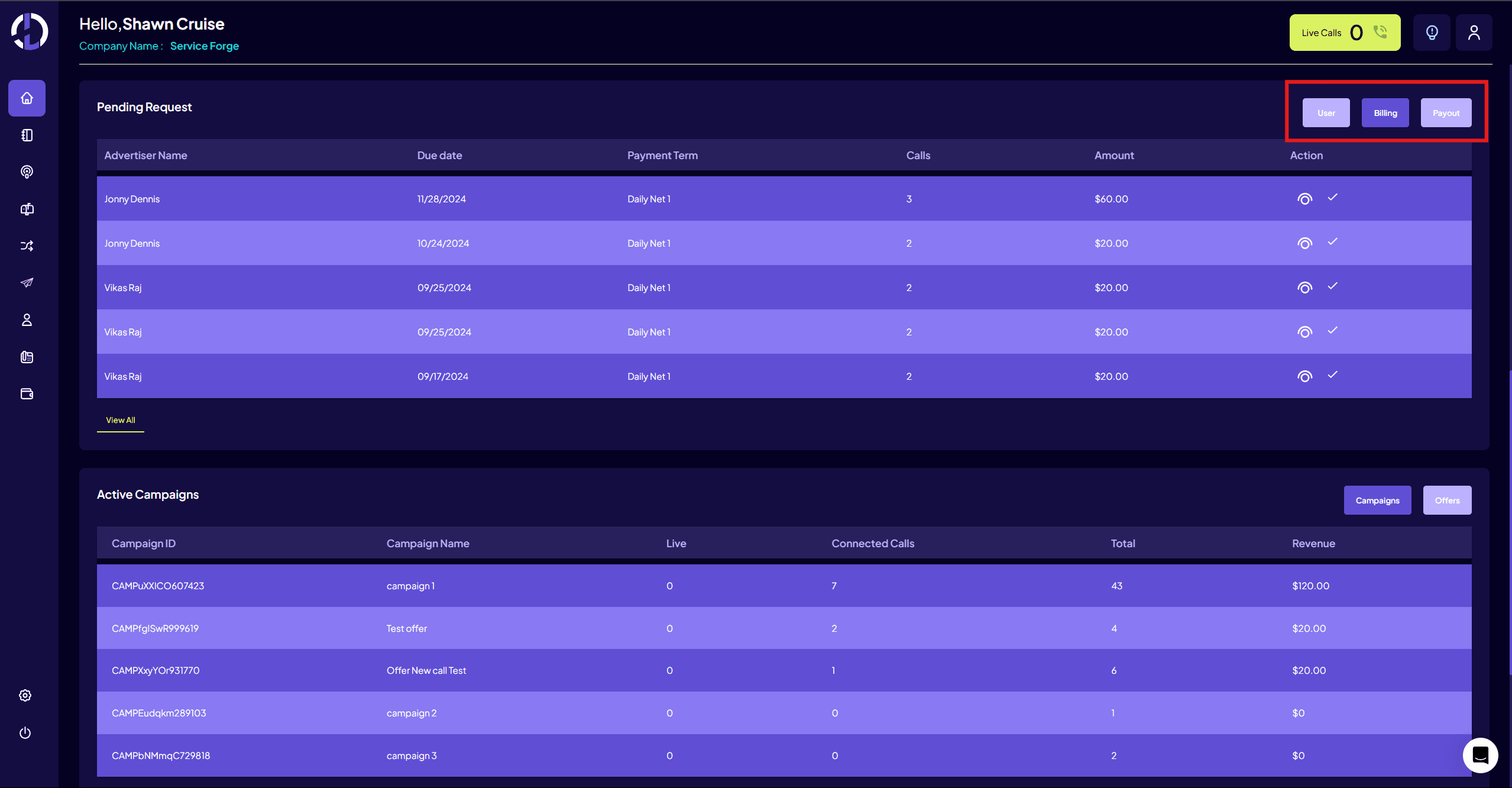Click the wallet icon in sidebar
This screenshot has height=788, width=1512.
click(27, 394)
